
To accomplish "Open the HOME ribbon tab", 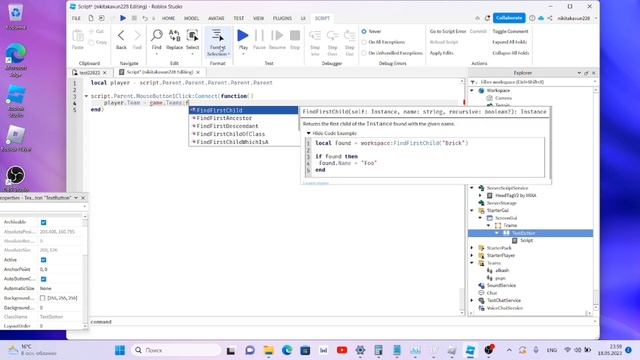I will tap(168, 18).
